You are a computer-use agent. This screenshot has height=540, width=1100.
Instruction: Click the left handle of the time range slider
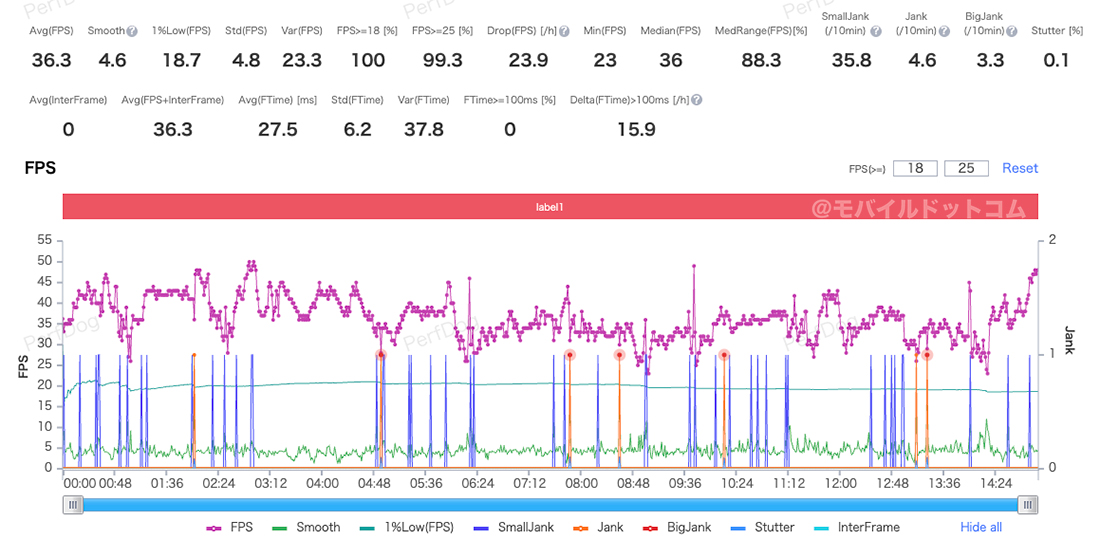(72, 505)
